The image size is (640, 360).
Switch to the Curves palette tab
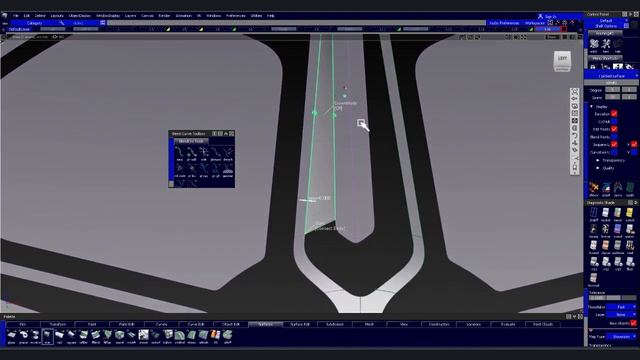pyautogui.click(x=161, y=324)
